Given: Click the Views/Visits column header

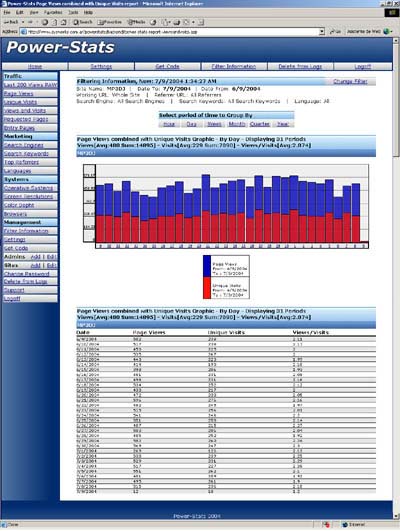Looking at the screenshot, I should tap(311, 333).
